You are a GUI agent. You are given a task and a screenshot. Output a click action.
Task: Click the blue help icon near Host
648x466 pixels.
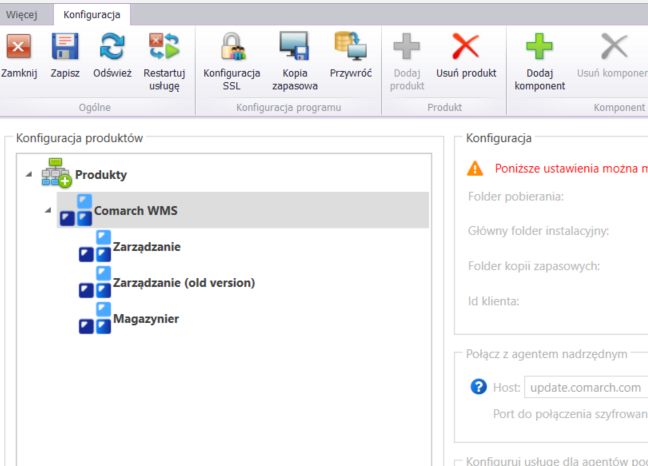[x=479, y=387]
